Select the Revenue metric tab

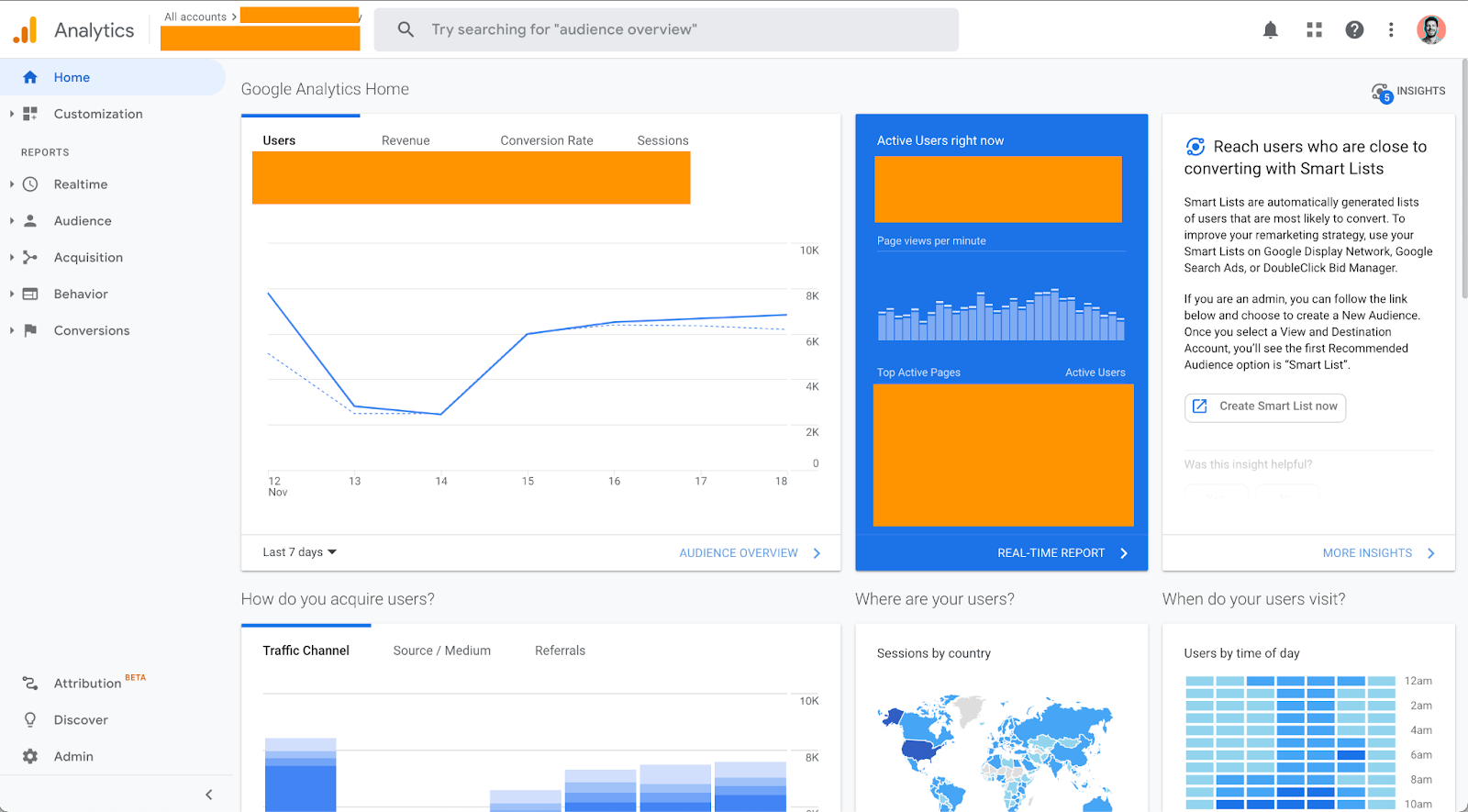pos(406,140)
